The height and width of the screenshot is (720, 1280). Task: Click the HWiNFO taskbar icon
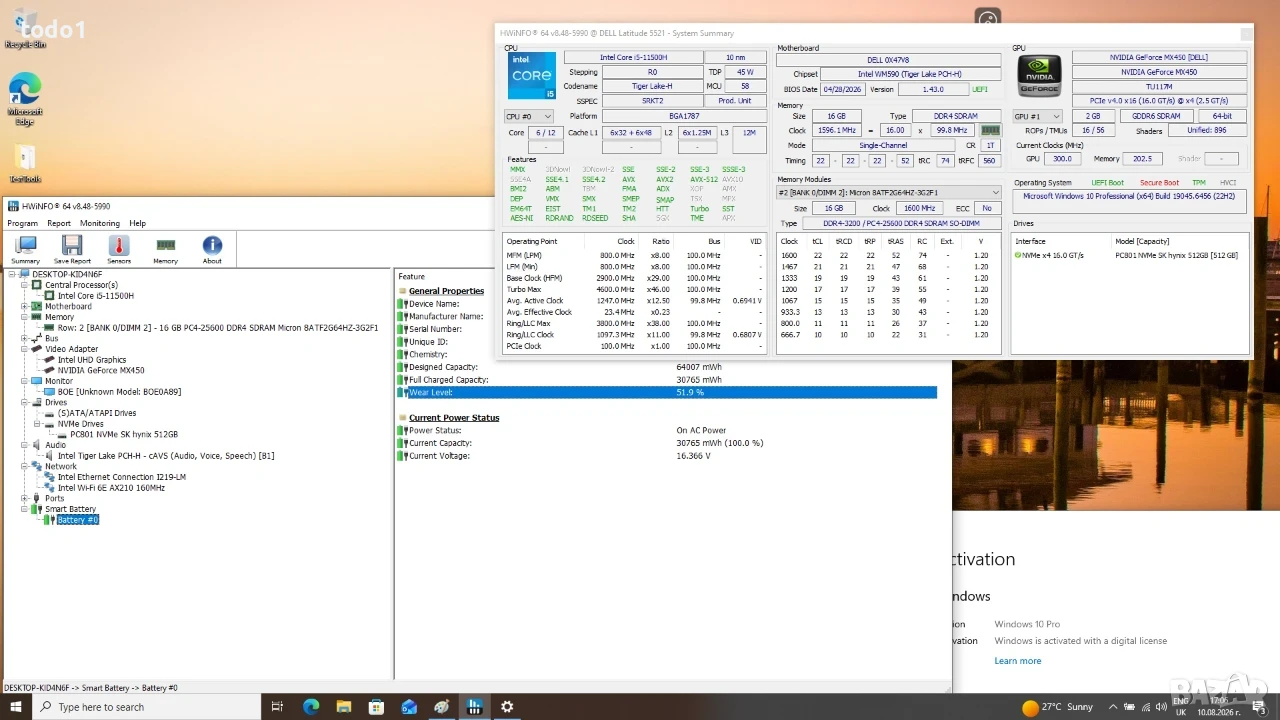(474, 707)
